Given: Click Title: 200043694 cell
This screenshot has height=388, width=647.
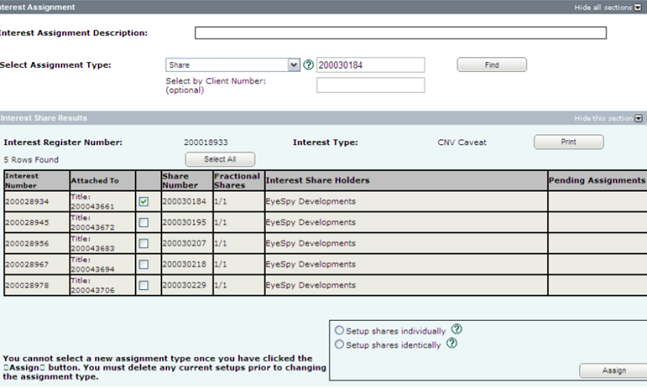Looking at the screenshot, I should [103, 264].
